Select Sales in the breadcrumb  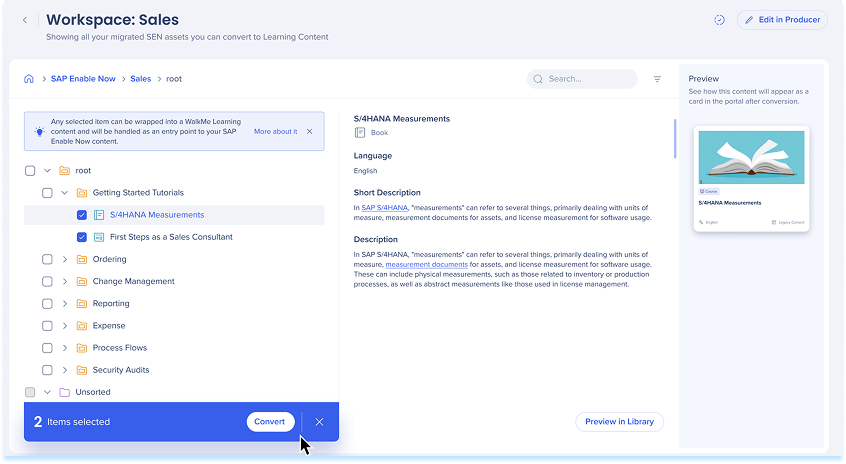click(140, 79)
